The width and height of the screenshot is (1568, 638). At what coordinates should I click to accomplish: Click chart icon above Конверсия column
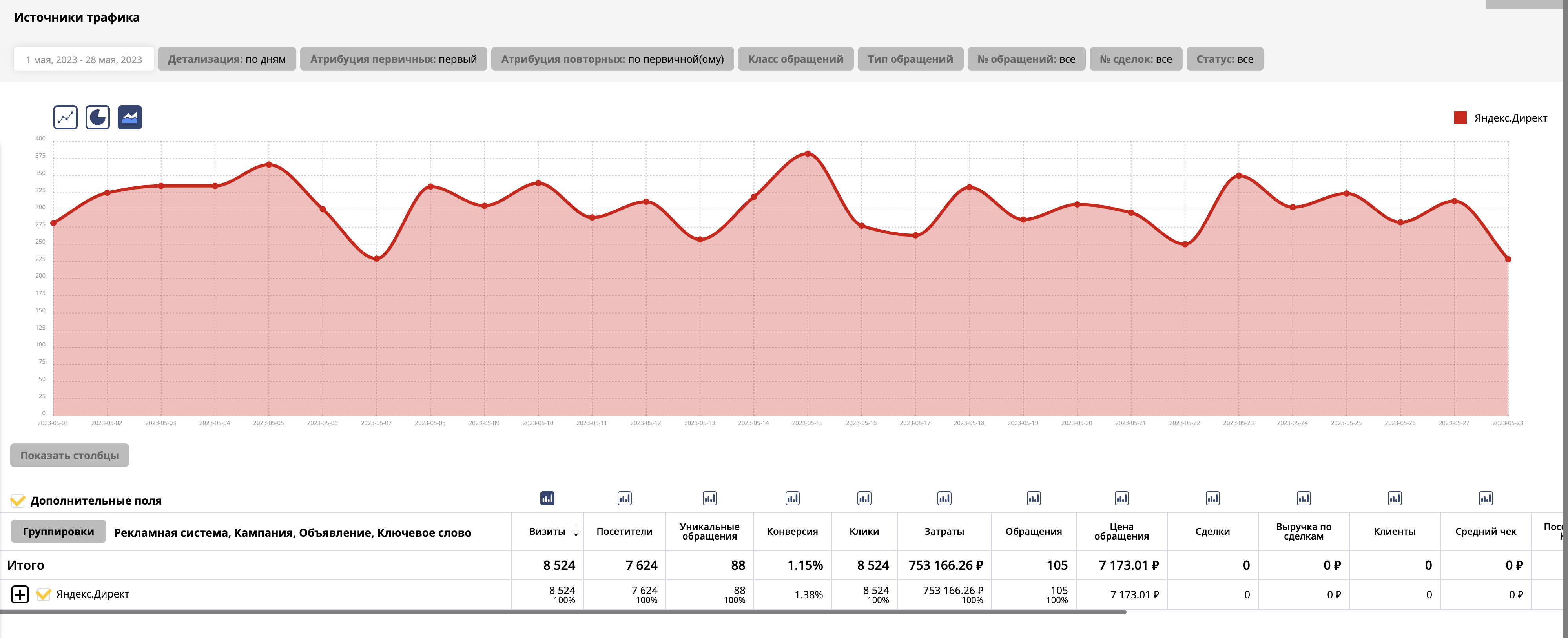tap(792, 499)
